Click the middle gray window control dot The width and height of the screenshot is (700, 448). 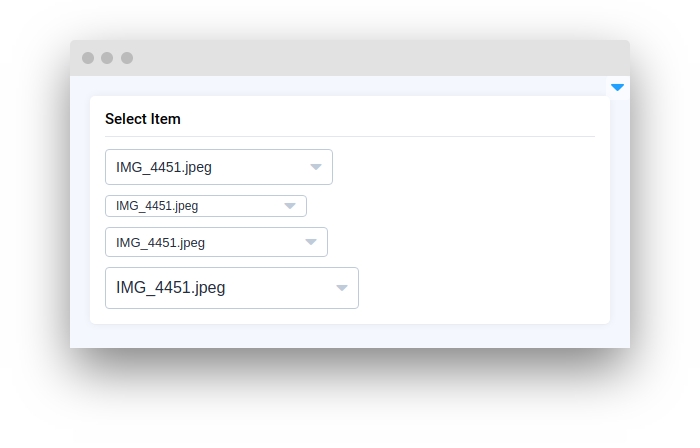click(107, 58)
